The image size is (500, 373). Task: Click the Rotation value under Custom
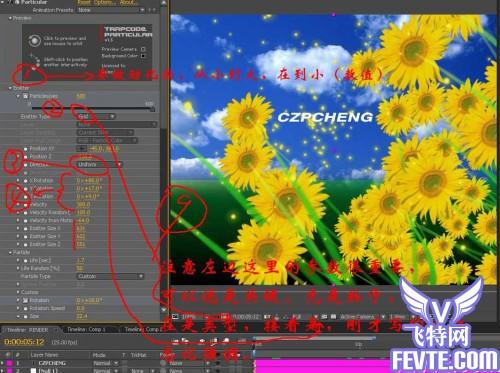pyautogui.click(x=89, y=300)
